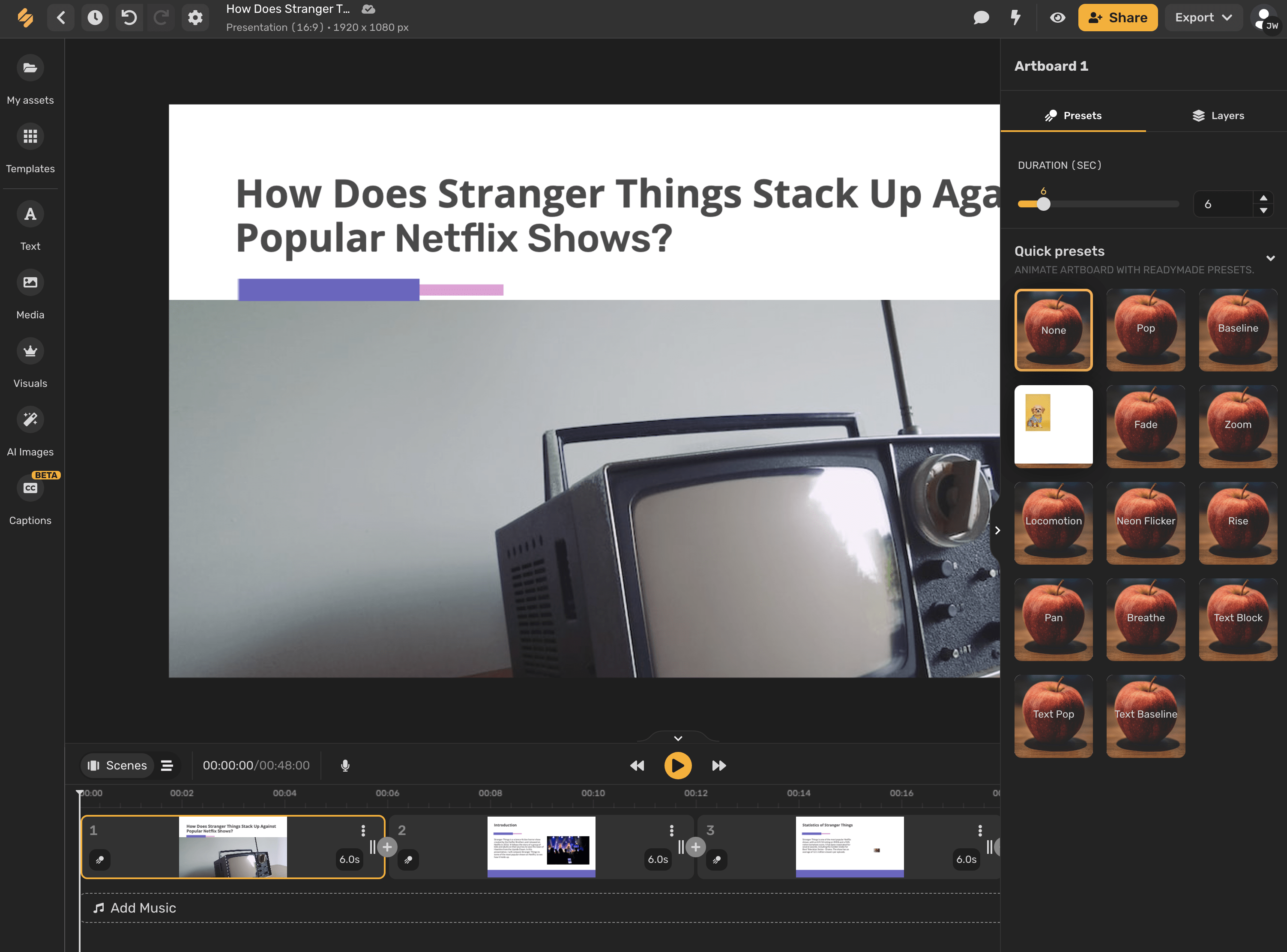Click scene 2 animation rocket icon
Screen dimensions: 1287x952
pos(408,860)
